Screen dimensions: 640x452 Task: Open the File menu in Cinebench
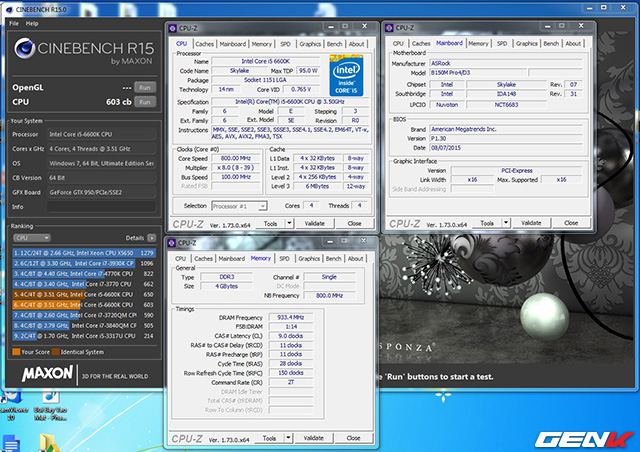(14, 22)
